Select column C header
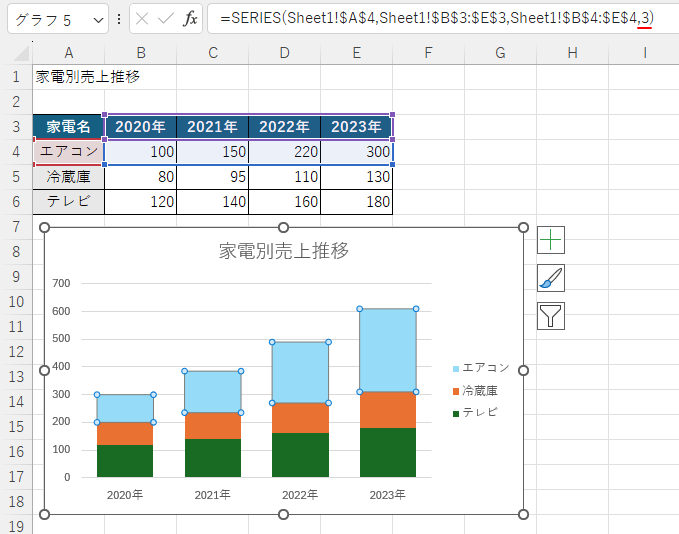Screen dimensions: 679x534 213,53
